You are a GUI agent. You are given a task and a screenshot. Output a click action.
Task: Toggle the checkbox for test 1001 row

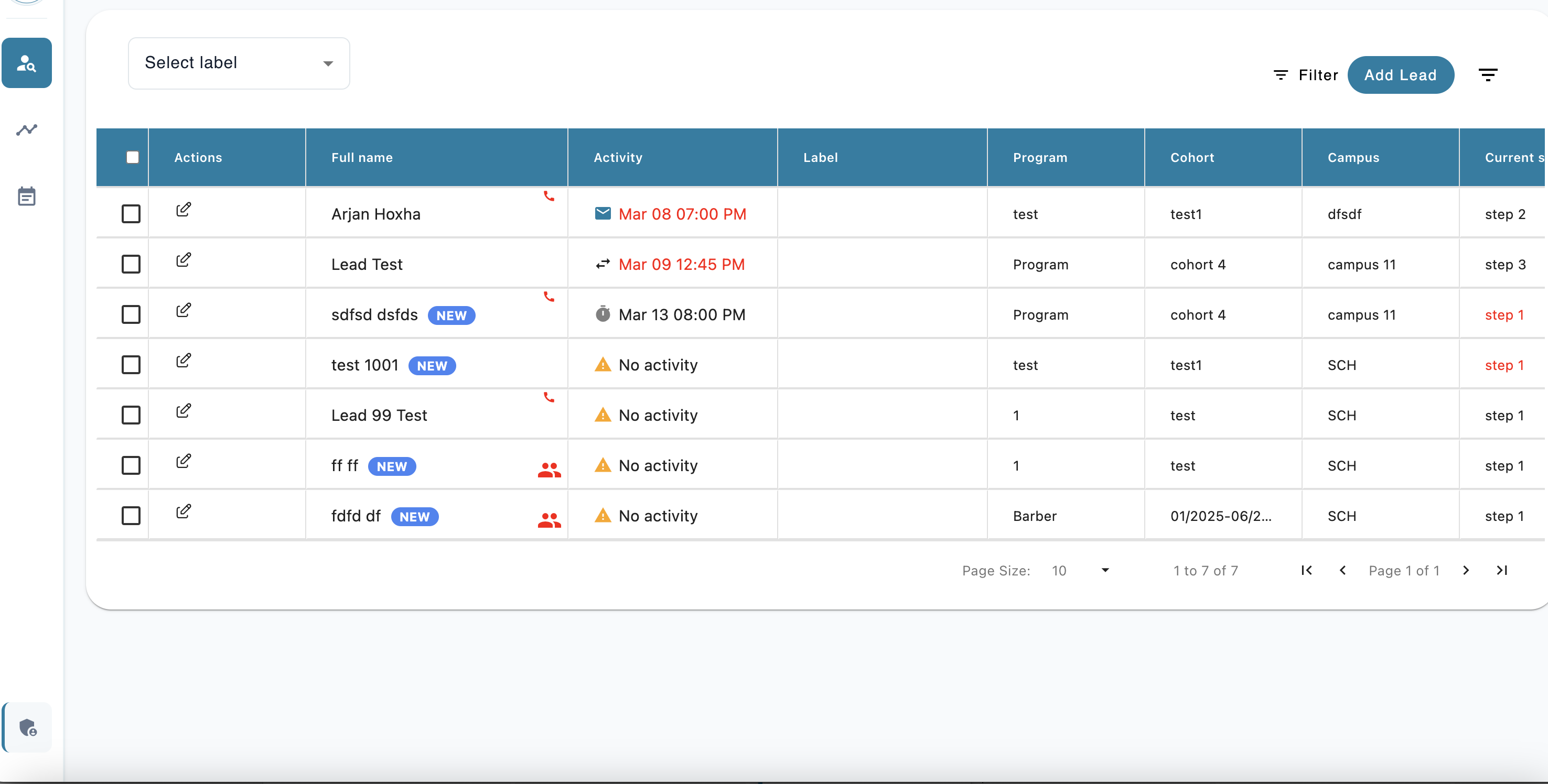tap(131, 364)
